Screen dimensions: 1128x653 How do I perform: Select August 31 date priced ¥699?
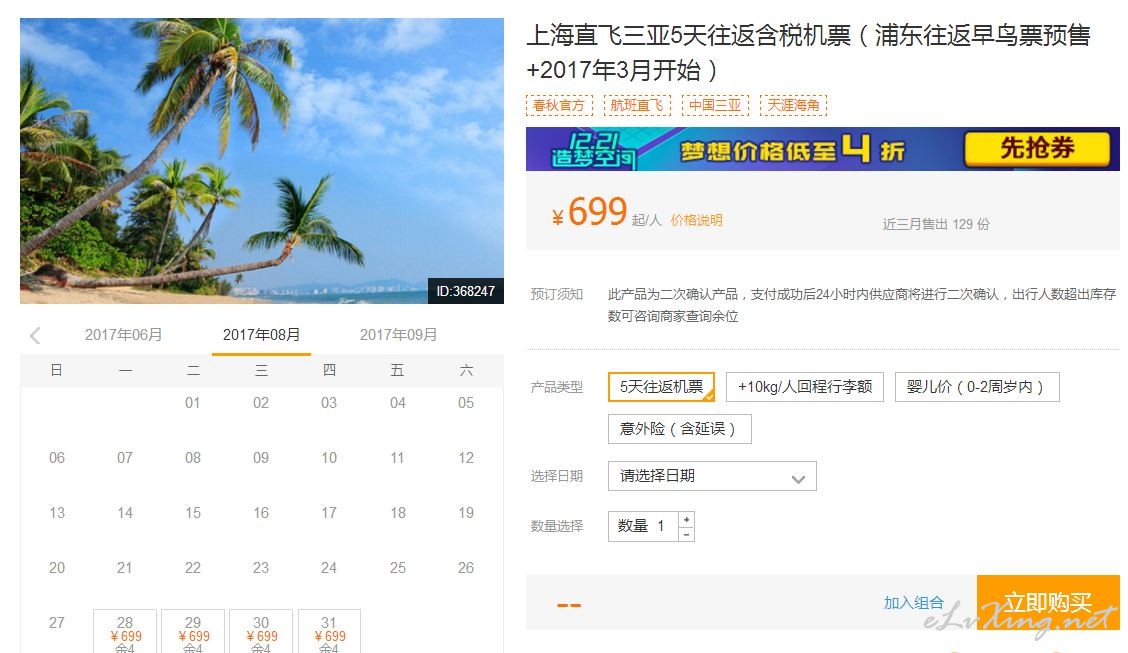329,631
